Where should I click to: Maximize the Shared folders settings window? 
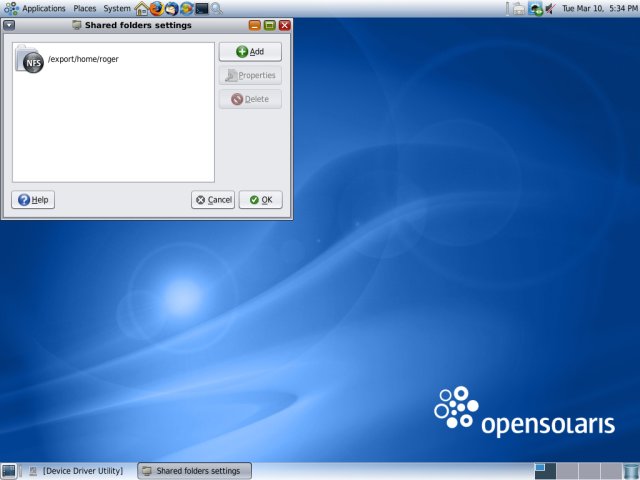click(x=270, y=25)
